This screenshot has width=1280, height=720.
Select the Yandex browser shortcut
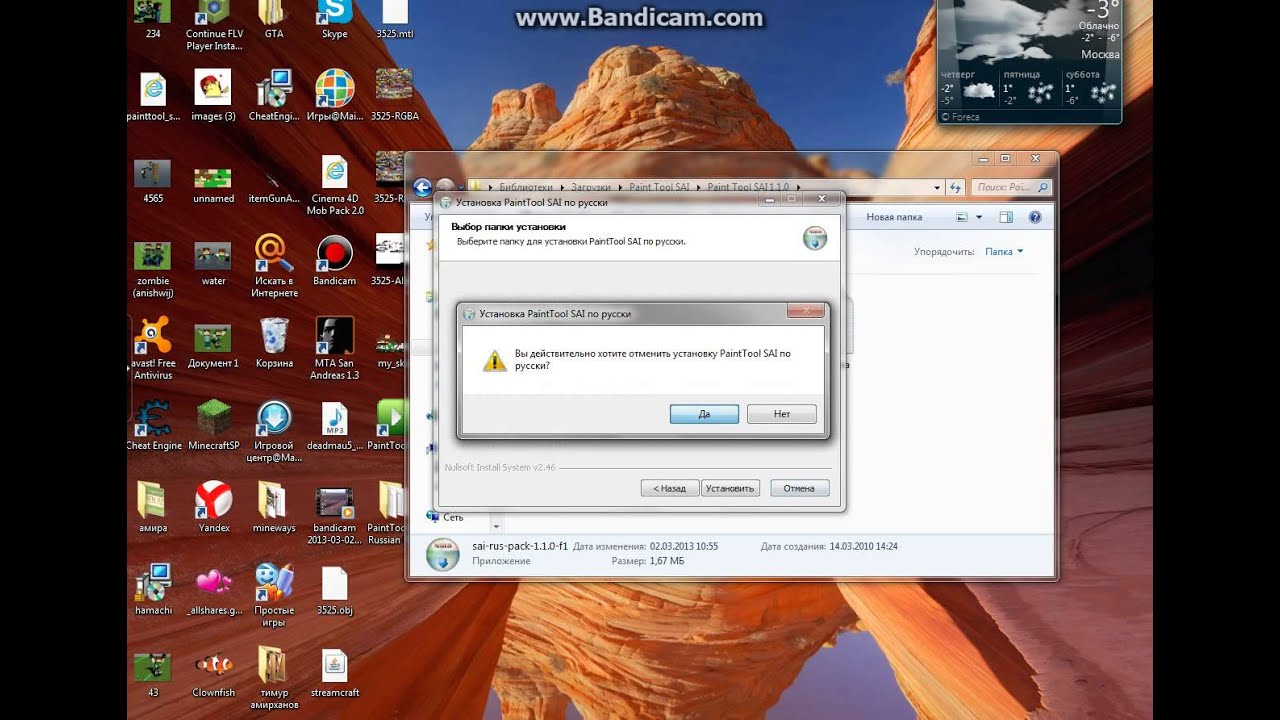click(x=214, y=507)
